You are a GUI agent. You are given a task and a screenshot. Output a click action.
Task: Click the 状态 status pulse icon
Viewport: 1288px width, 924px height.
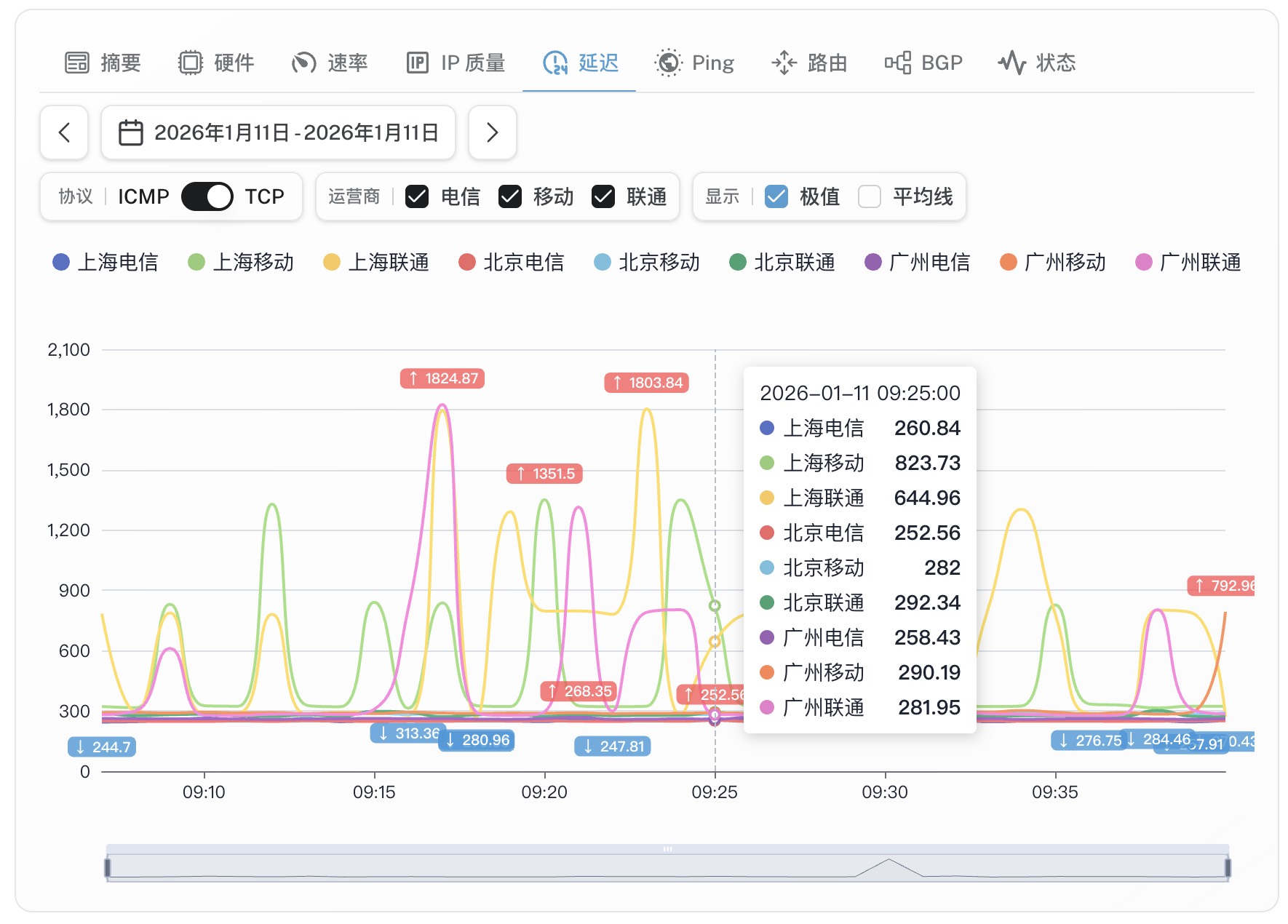tap(1012, 63)
